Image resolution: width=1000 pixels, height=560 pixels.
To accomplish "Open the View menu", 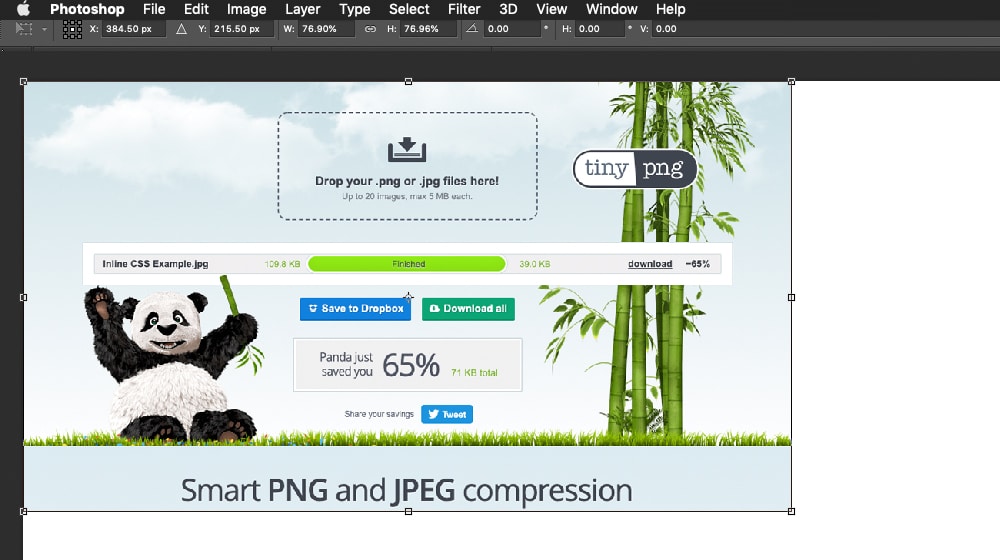I will coord(551,9).
